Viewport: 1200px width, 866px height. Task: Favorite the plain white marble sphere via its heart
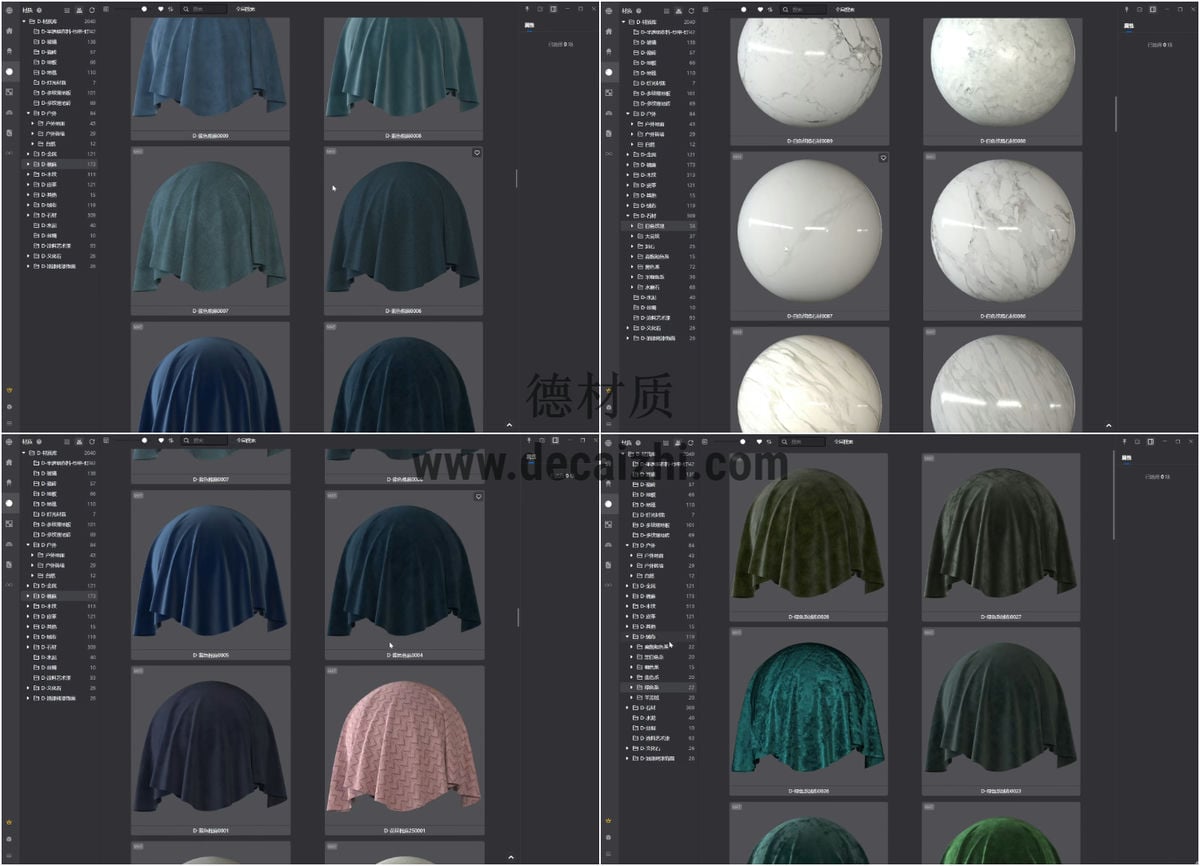pyautogui.click(x=883, y=158)
